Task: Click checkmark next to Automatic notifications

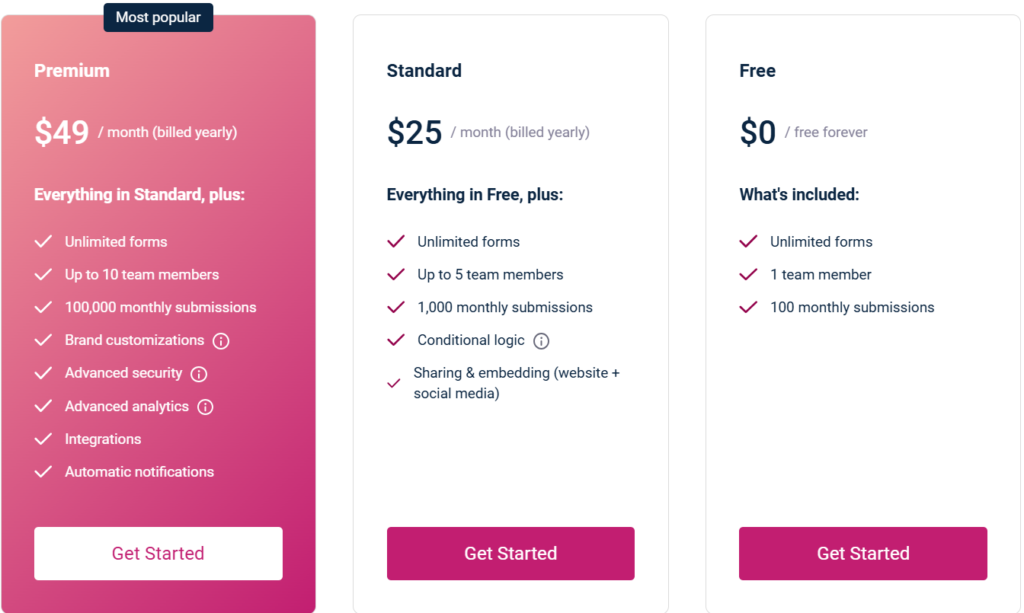Action: coord(43,471)
